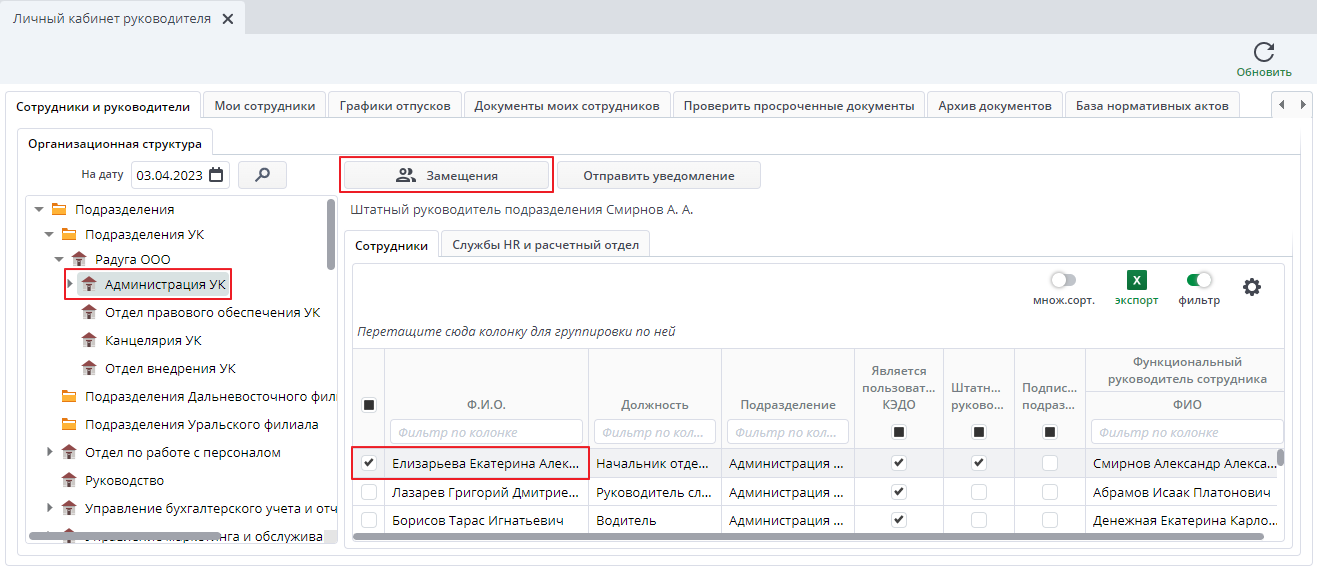Select Сотрудники и руководители tab
Image resolution: width=1317 pixels, height=572 pixels.
coord(103,106)
